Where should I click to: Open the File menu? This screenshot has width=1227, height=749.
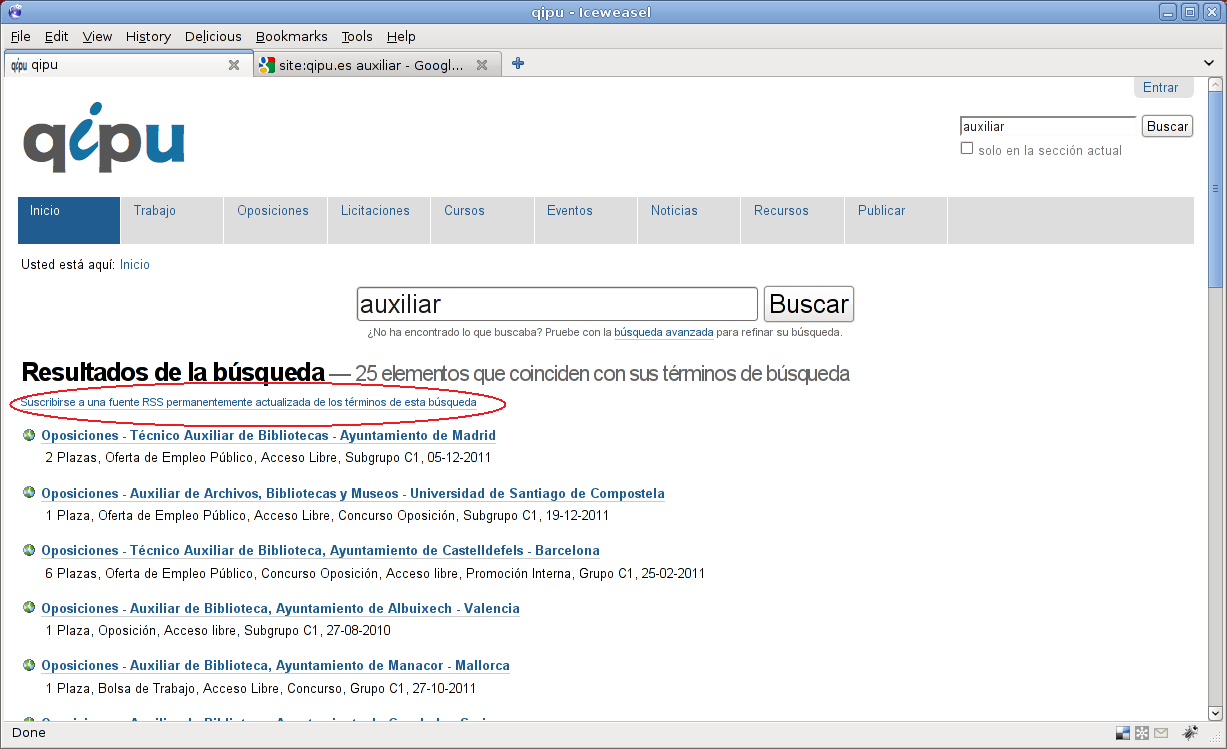(x=20, y=36)
